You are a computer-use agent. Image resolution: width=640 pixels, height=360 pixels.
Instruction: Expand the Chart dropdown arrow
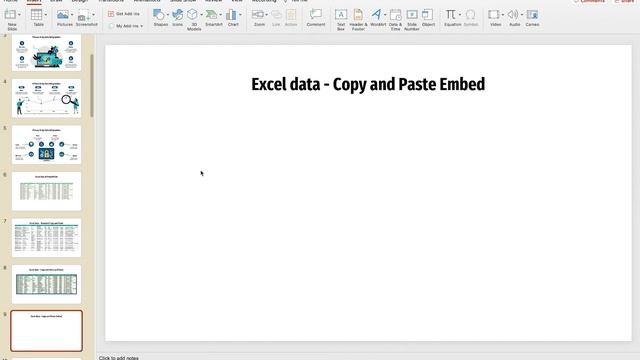240,15
